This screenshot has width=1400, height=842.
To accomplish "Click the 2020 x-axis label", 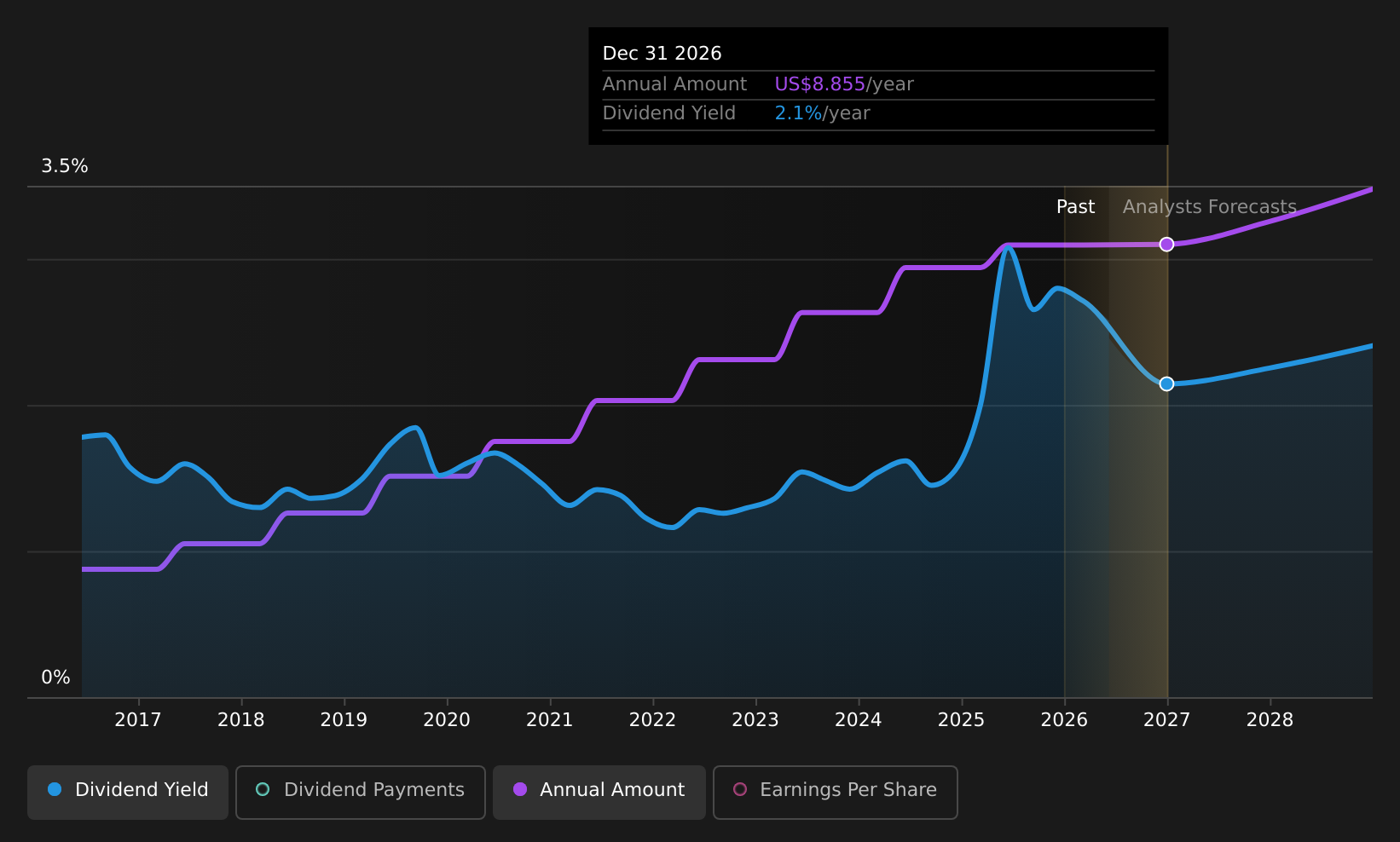I will tap(447, 720).
